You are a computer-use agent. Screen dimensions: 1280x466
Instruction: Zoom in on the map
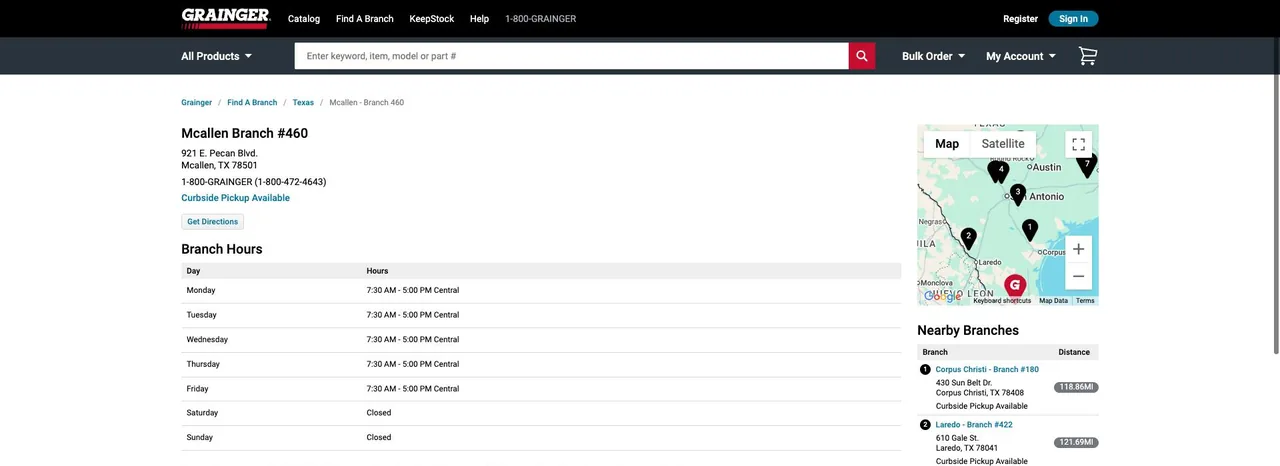pyautogui.click(x=1078, y=249)
